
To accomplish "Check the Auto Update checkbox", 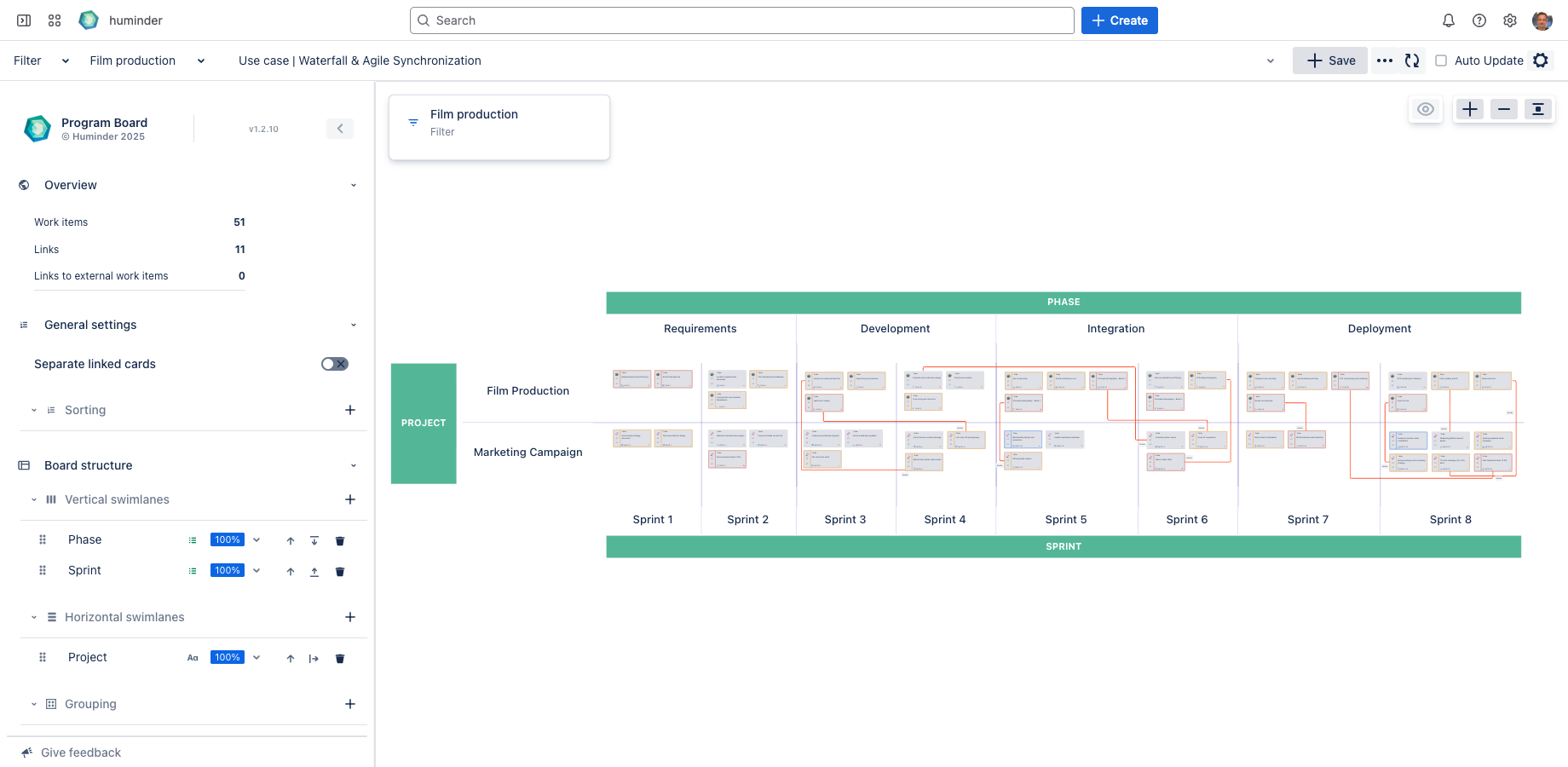I will click(x=1441, y=61).
